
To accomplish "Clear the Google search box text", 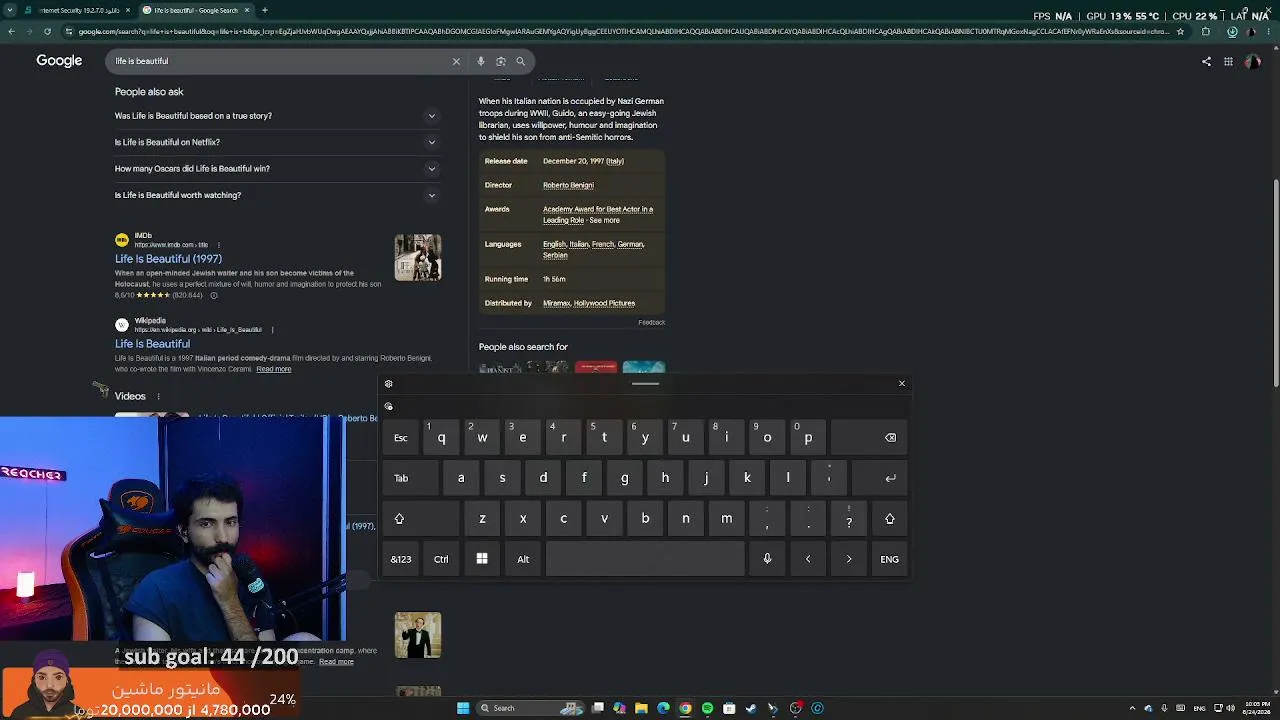I will 456,61.
